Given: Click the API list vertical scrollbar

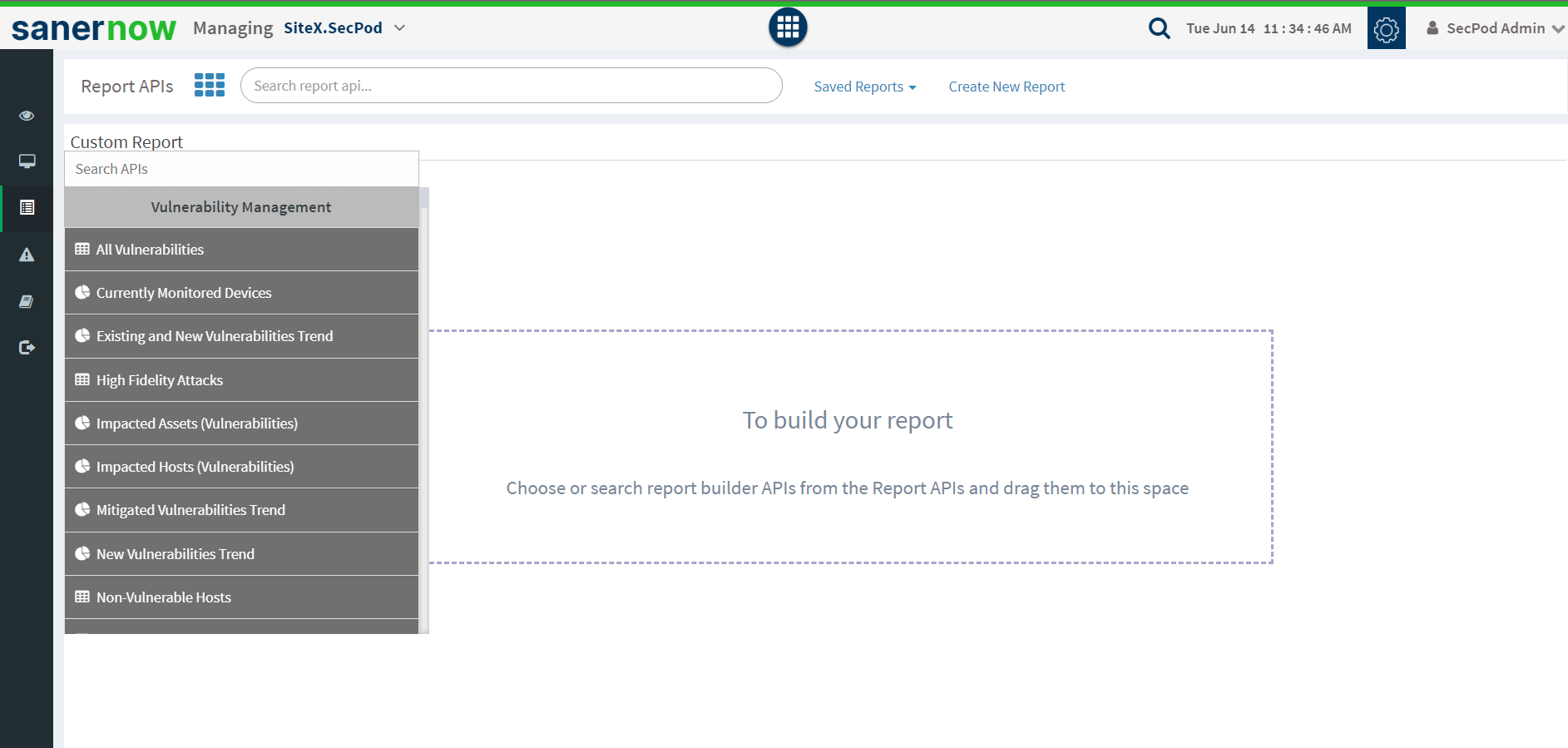Looking at the screenshot, I should [424, 411].
